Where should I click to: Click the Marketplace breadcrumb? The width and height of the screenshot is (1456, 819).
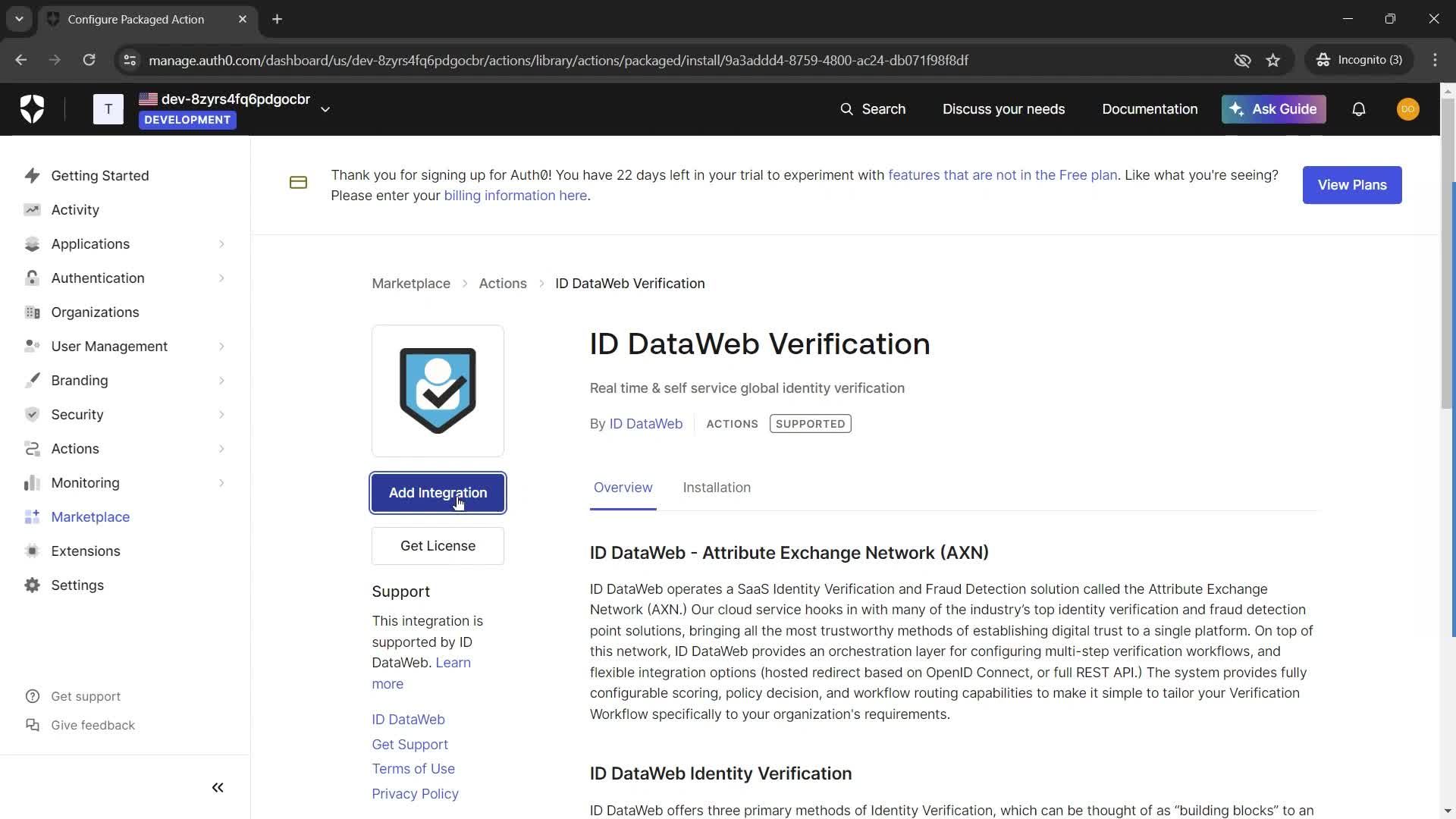411,284
